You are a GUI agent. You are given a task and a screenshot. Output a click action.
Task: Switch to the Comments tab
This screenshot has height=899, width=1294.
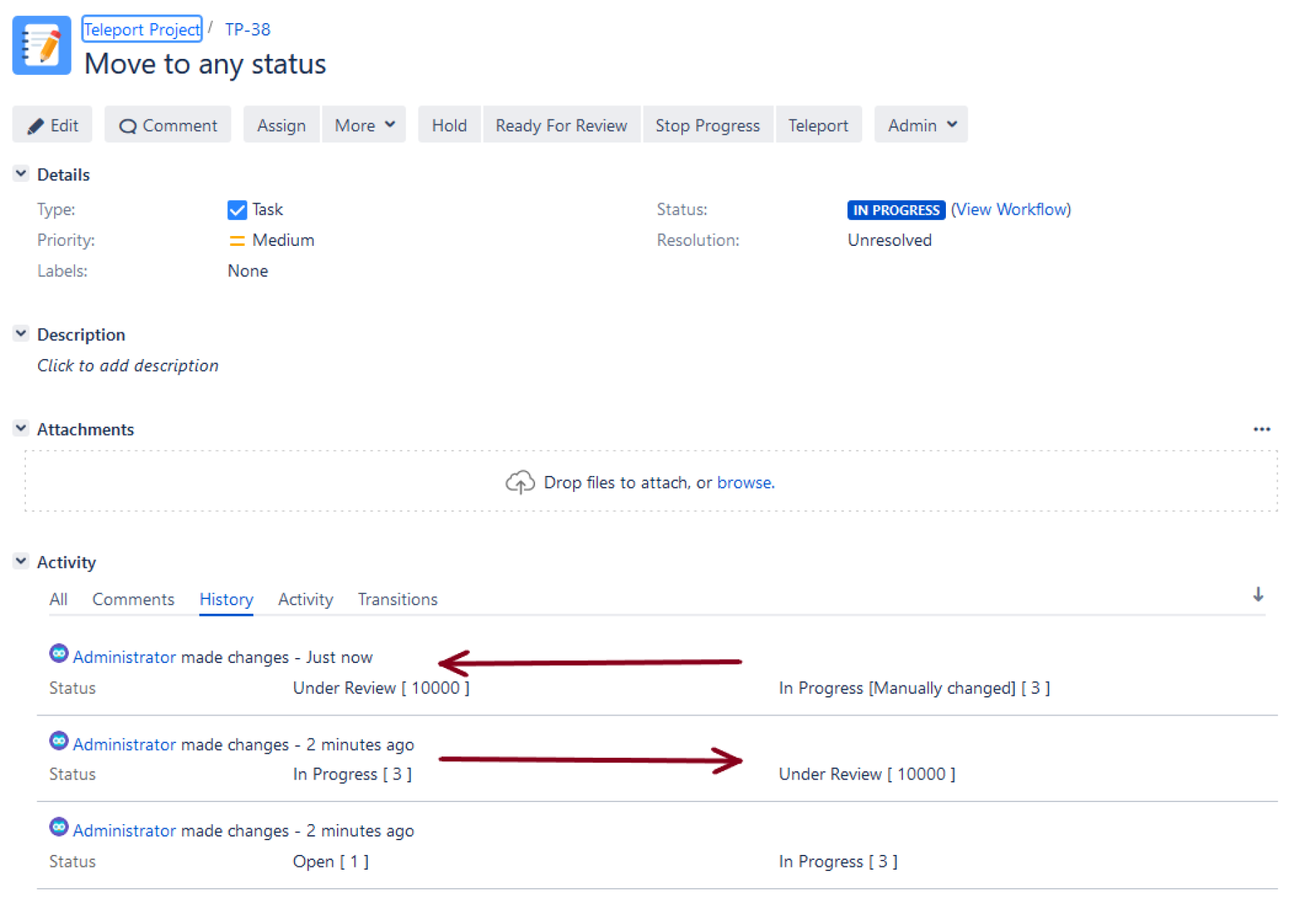(134, 599)
